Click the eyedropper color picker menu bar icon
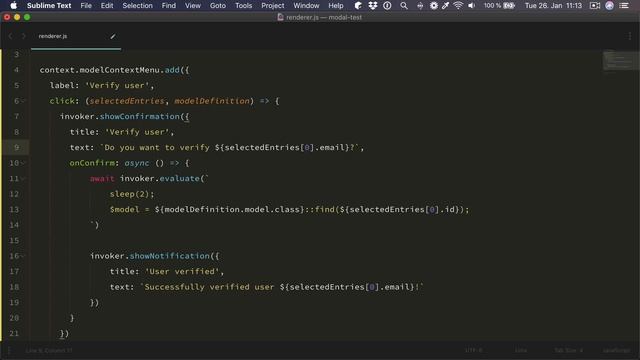The width and height of the screenshot is (640, 360). point(445,6)
